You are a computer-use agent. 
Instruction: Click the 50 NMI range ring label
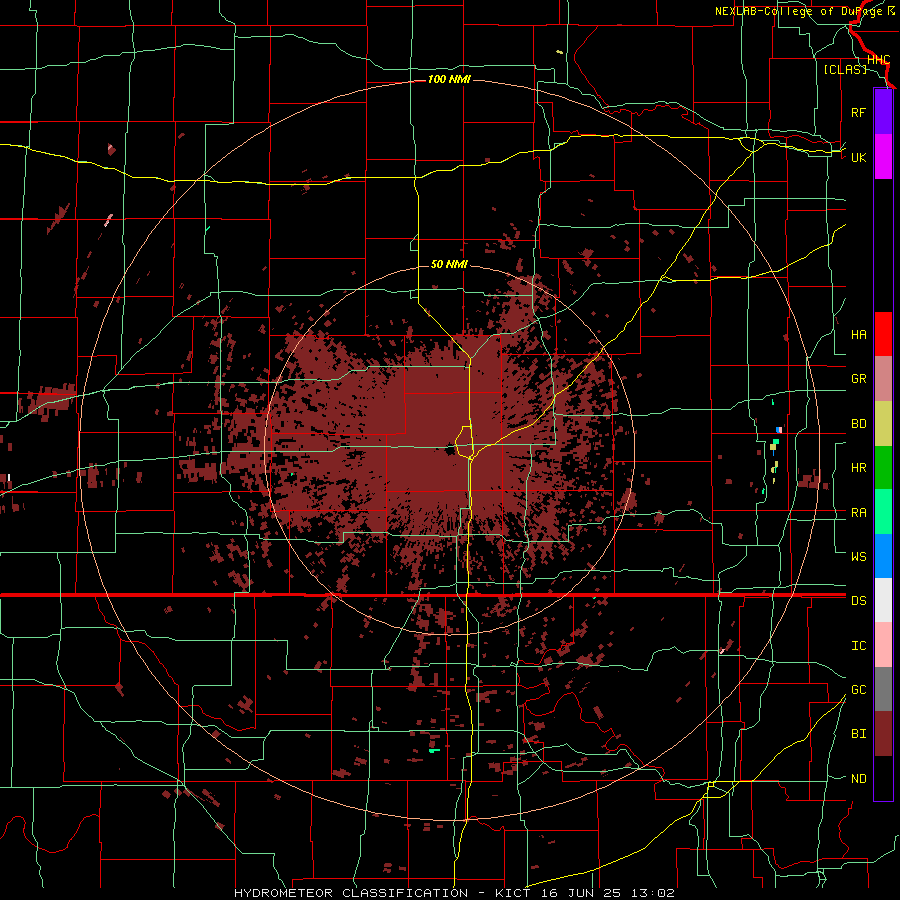coord(449,264)
